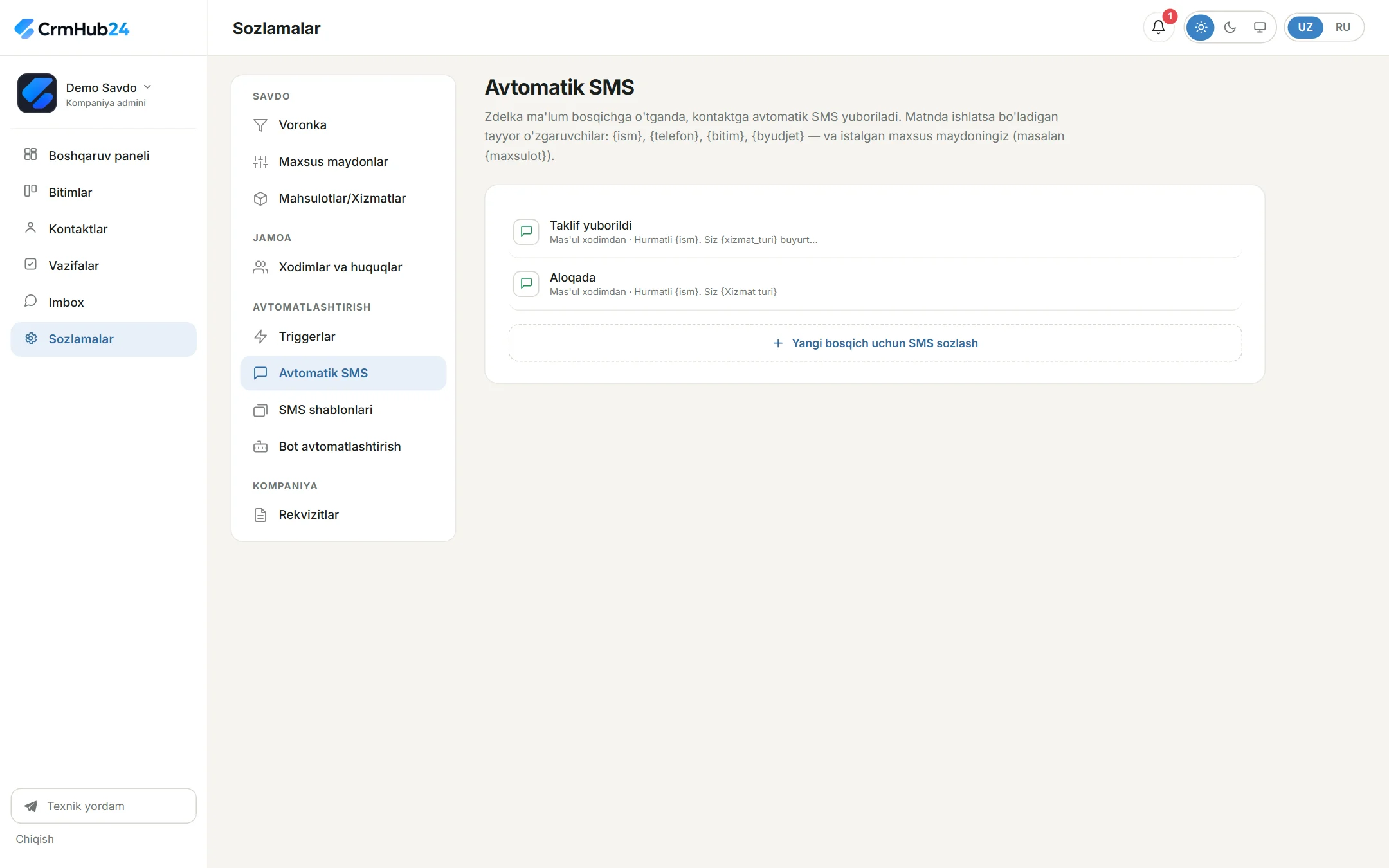
Task: Click the Xodimlar va huquqlar people icon
Action: 260,267
